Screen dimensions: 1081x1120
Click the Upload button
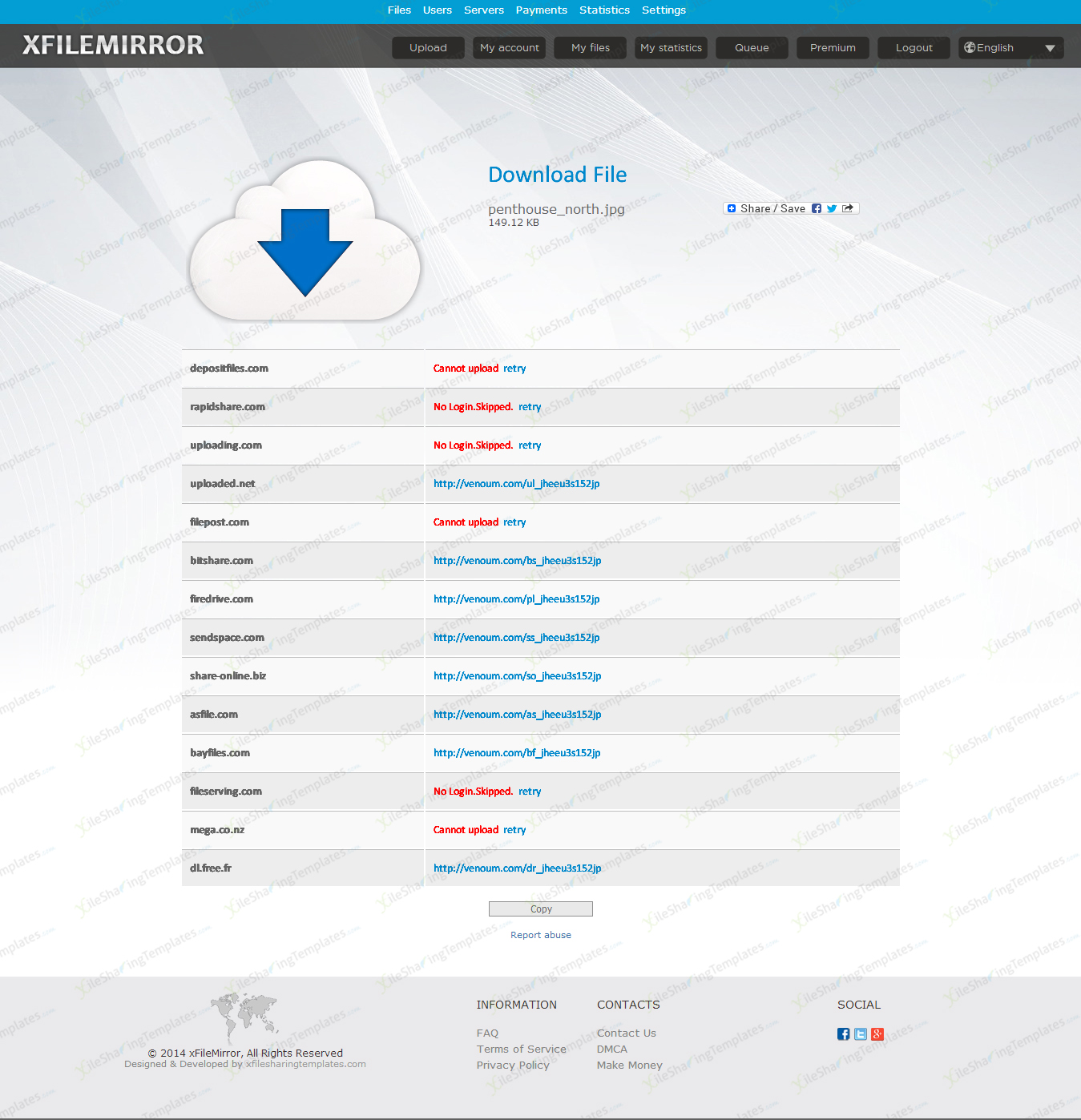tap(428, 48)
